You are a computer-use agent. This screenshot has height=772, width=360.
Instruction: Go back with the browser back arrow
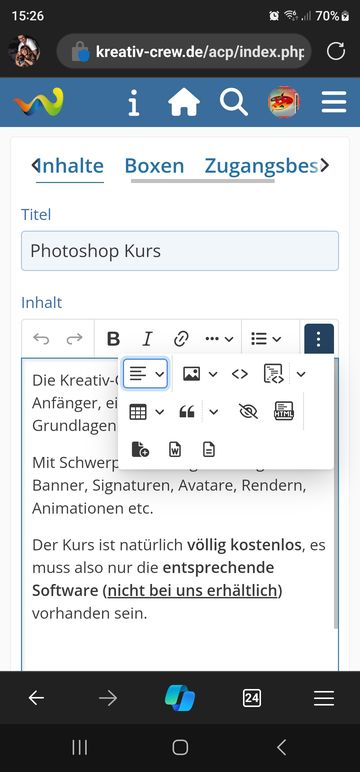pyautogui.click(x=36, y=698)
